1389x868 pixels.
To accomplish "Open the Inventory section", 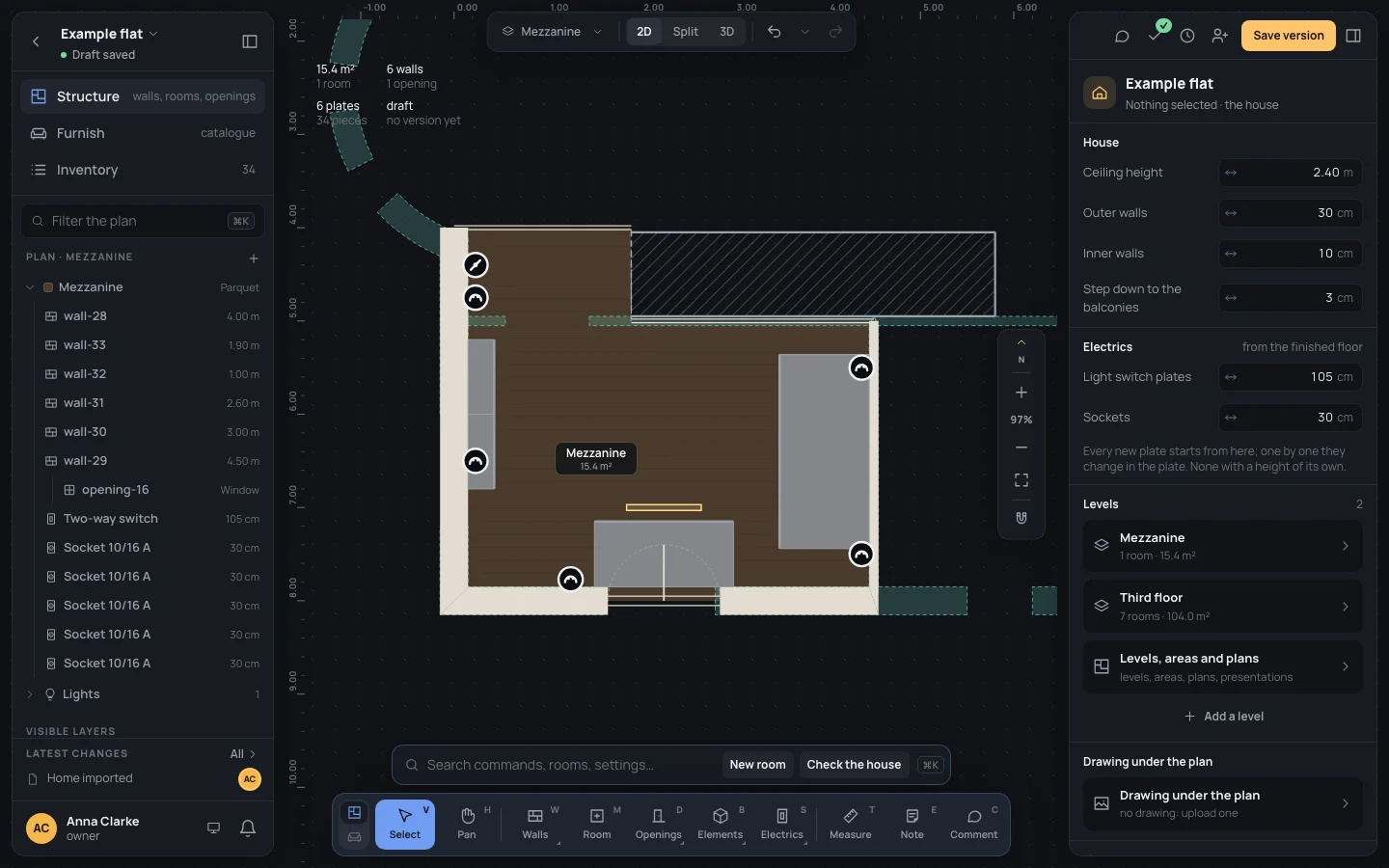I will pyautogui.click(x=143, y=170).
